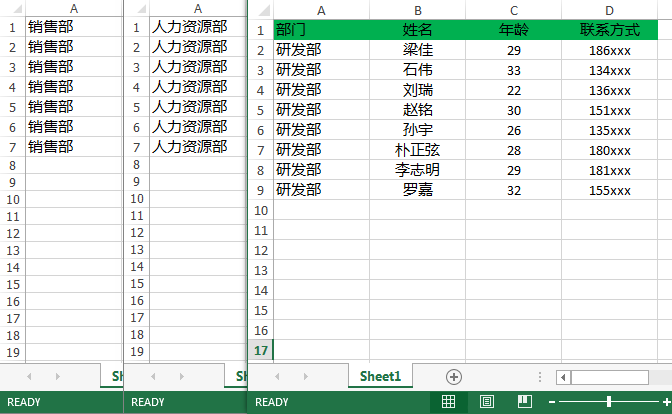Select age cell 32 for 罗嘉
This screenshot has width=672, height=414.
point(513,190)
